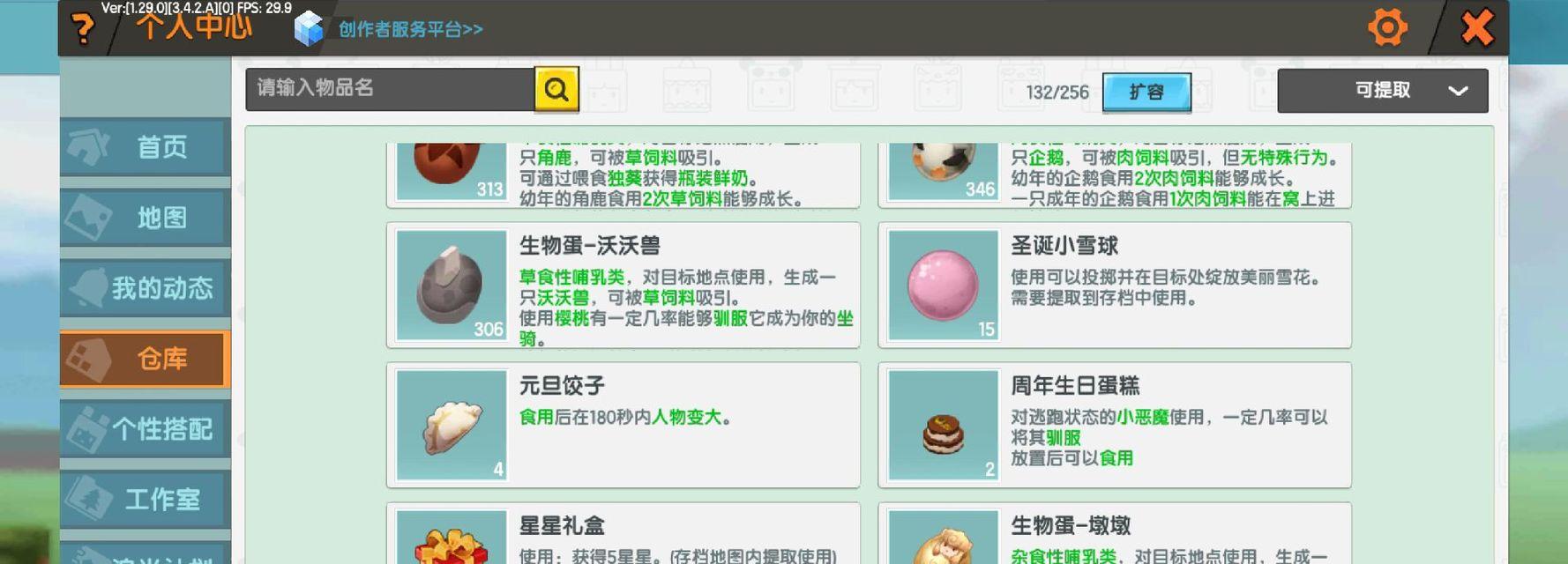
Task: Select the 沃沃兽 creature egg icon
Action: [x=451, y=285]
